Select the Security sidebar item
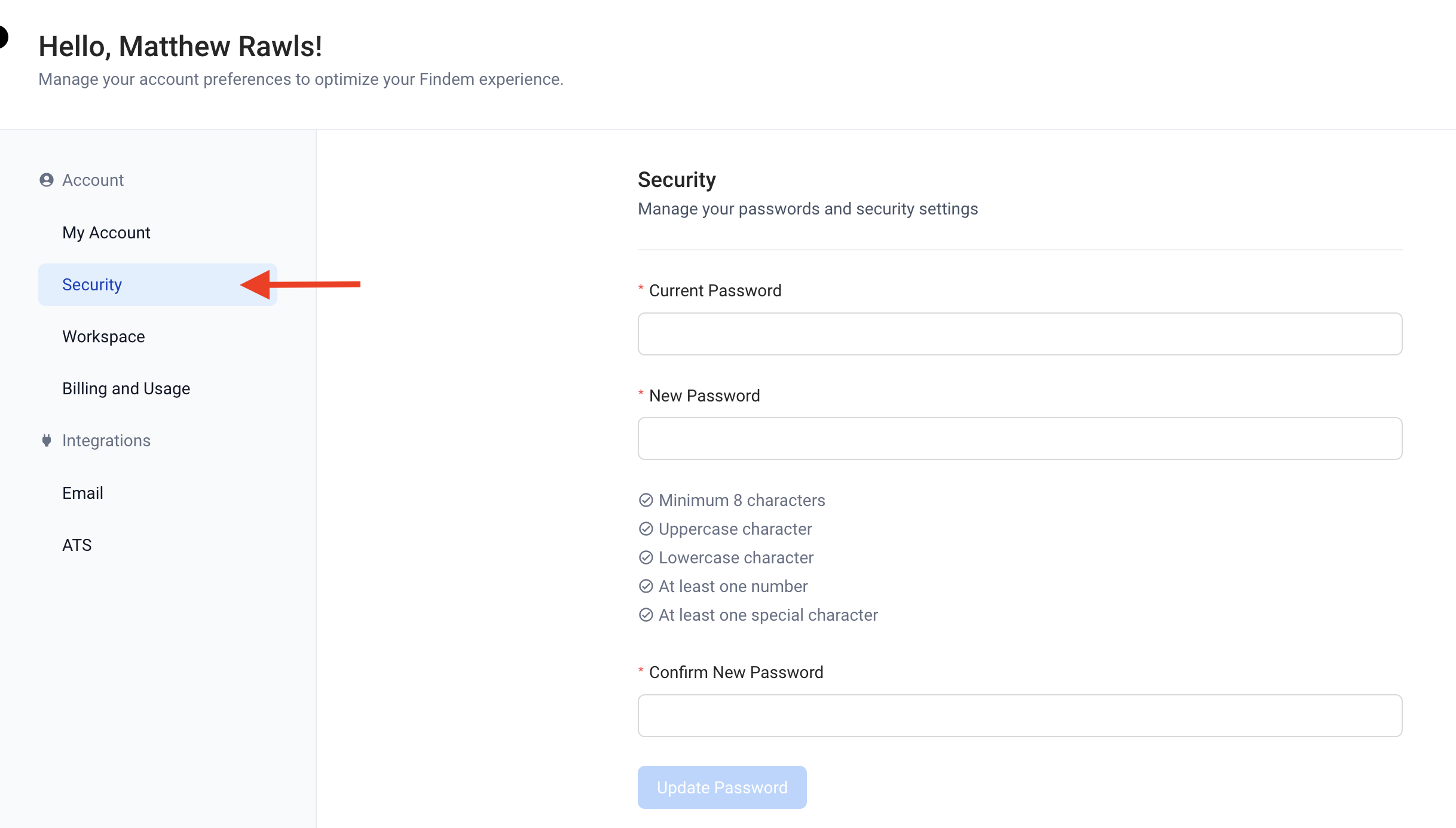Image resolution: width=1456 pixels, height=828 pixels. click(92, 284)
